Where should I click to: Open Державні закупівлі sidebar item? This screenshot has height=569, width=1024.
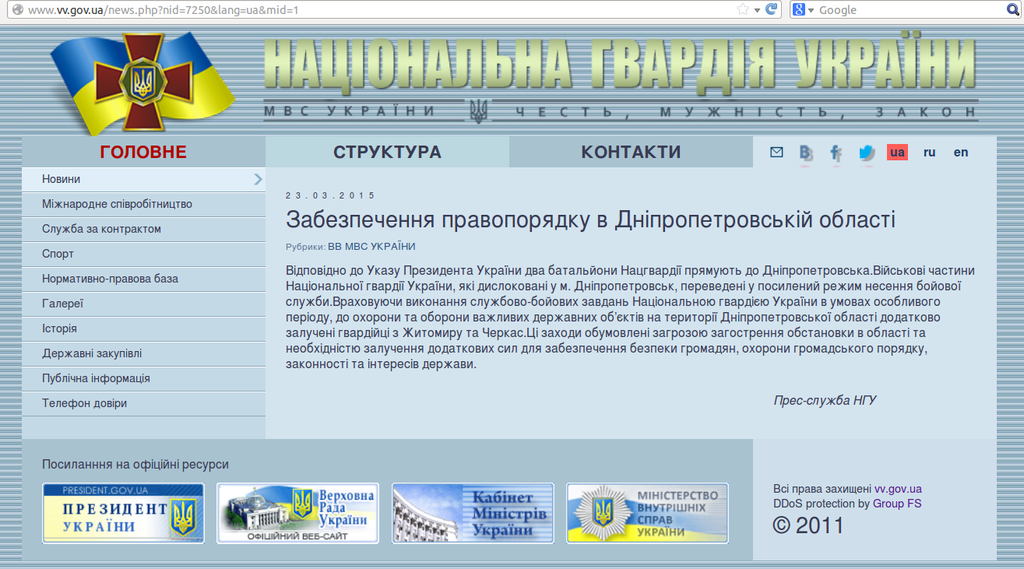click(144, 353)
